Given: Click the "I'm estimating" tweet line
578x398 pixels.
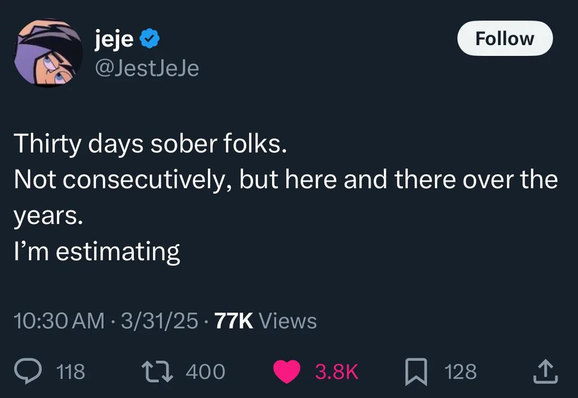Looking at the screenshot, I should point(97,252).
